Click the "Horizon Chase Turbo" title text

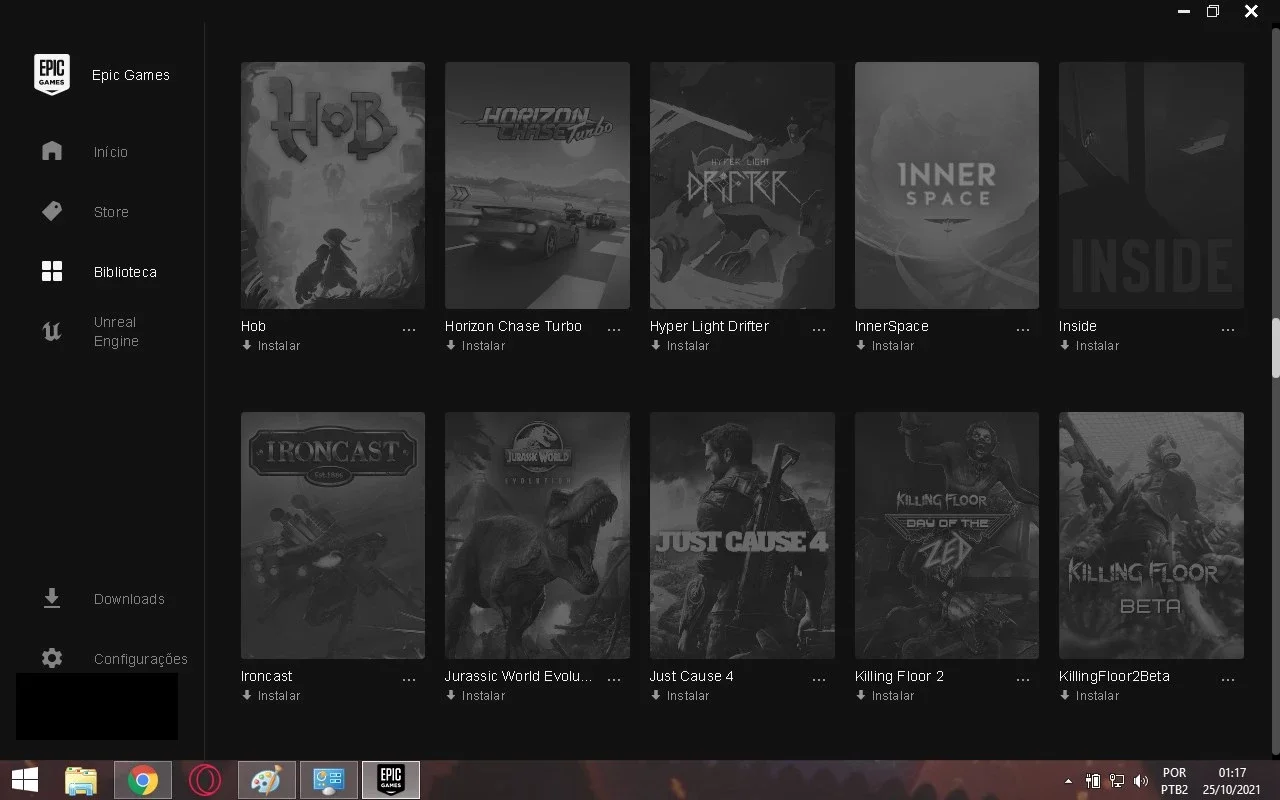513,326
